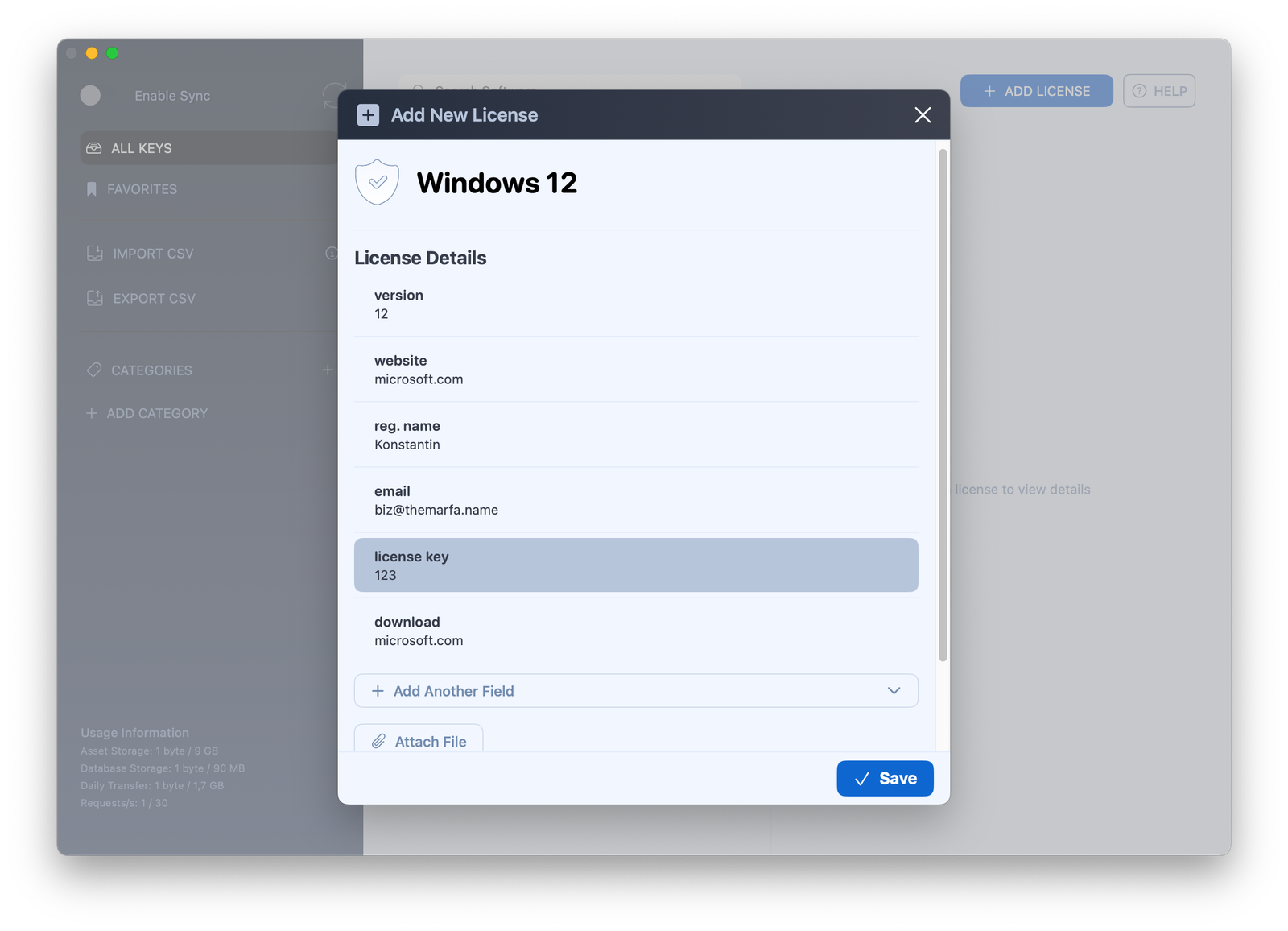The height and width of the screenshot is (931, 1288).
Task: Open HELP from the top right
Action: pos(1159,91)
